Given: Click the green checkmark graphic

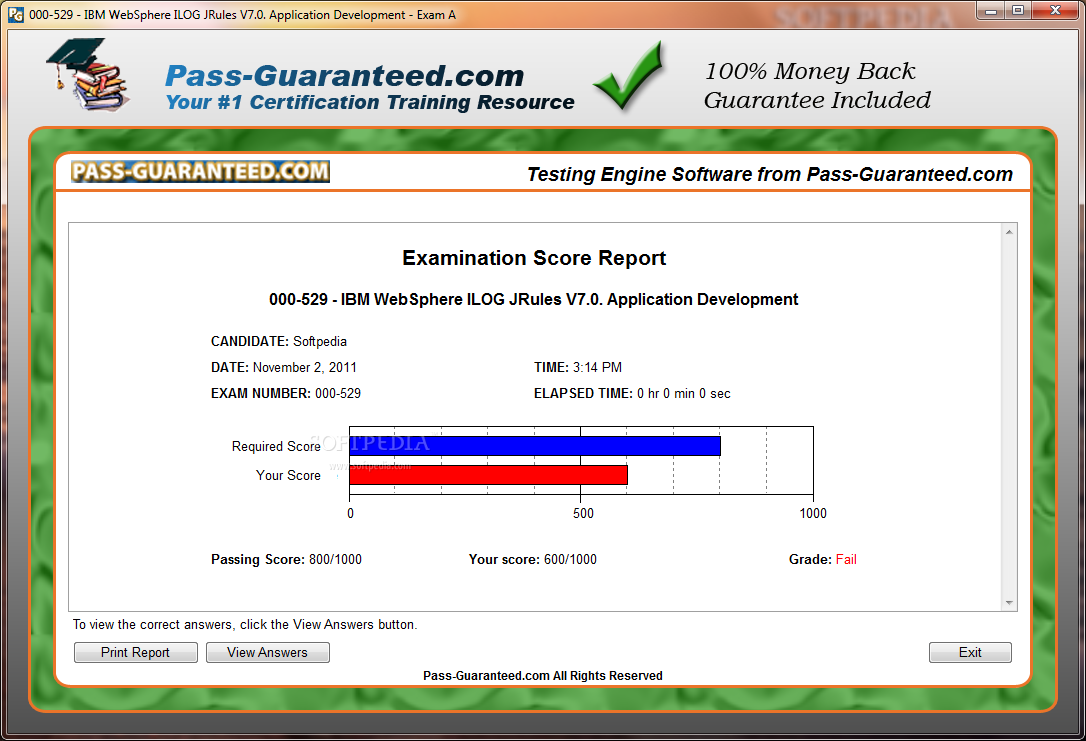Looking at the screenshot, I should pos(629,76).
